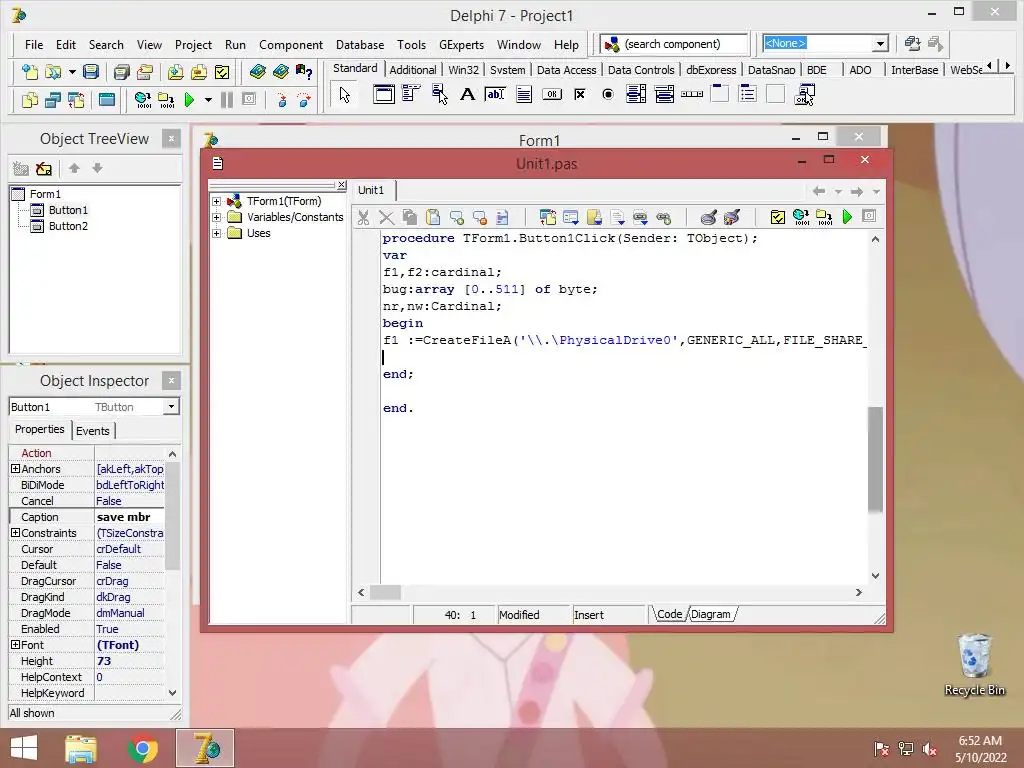1024x768 pixels.
Task: Expand the Uses node
Action: [216, 234]
